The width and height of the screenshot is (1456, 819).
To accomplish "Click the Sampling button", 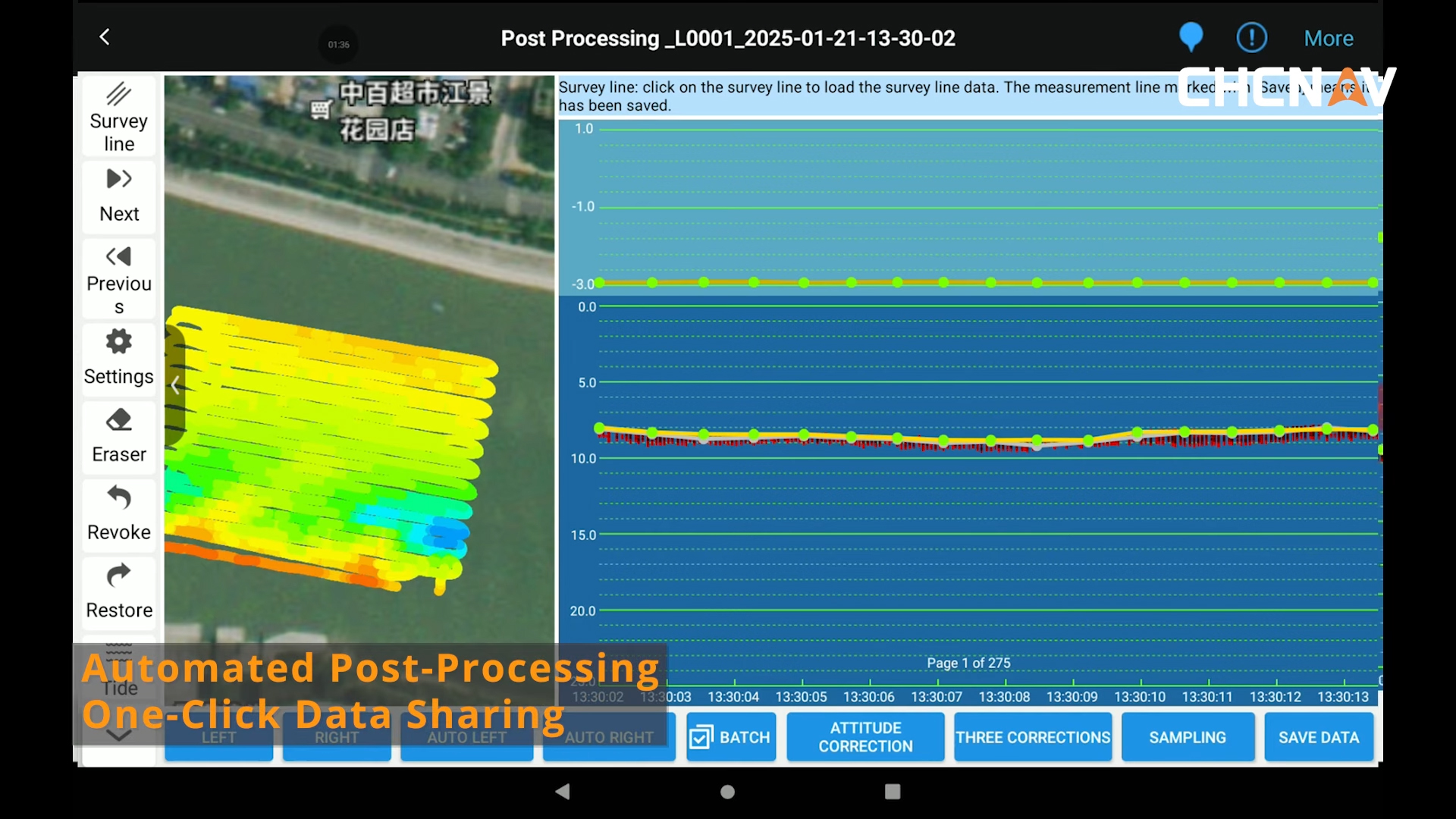I will [1187, 737].
